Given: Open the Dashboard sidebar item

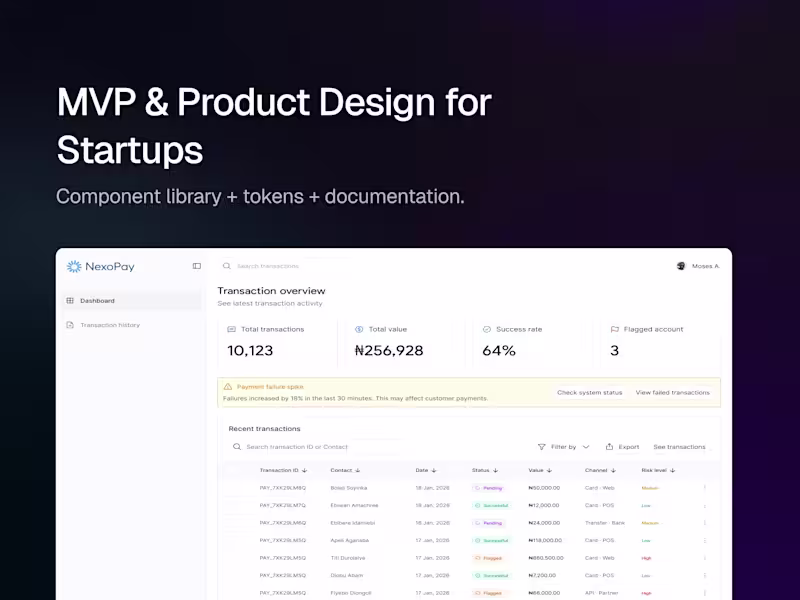Looking at the screenshot, I should click(95, 300).
